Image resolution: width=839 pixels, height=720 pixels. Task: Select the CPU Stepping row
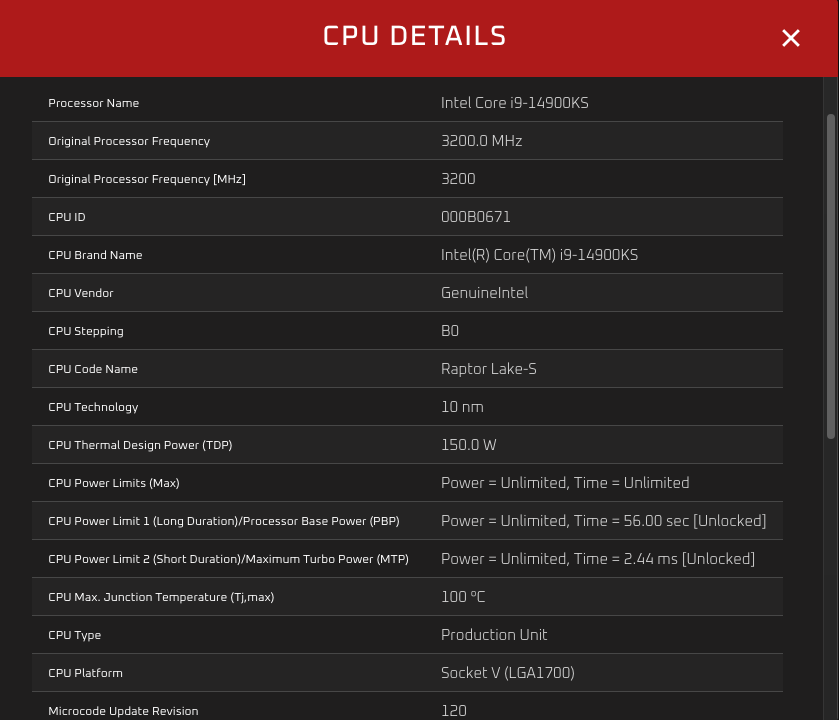(407, 331)
